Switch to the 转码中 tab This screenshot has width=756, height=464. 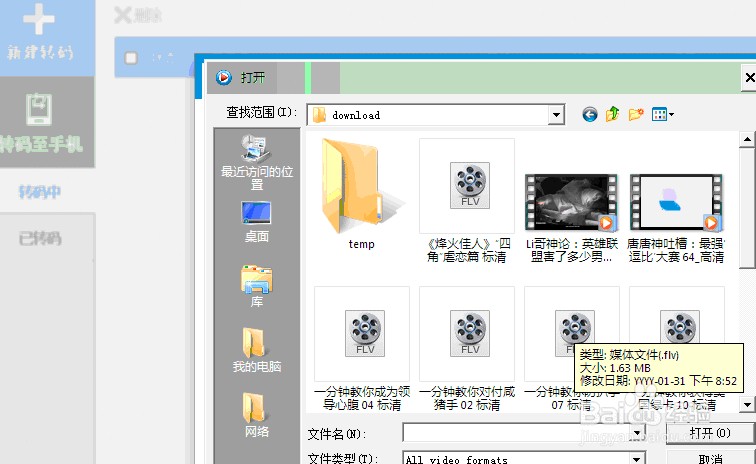click(40, 192)
